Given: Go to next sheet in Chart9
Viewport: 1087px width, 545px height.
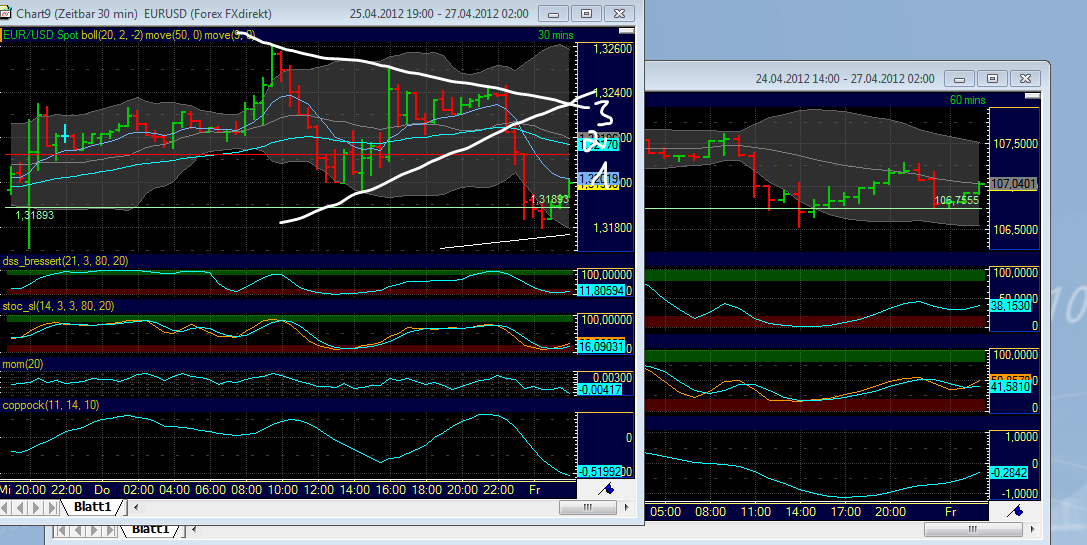Looking at the screenshot, I should click(36, 508).
